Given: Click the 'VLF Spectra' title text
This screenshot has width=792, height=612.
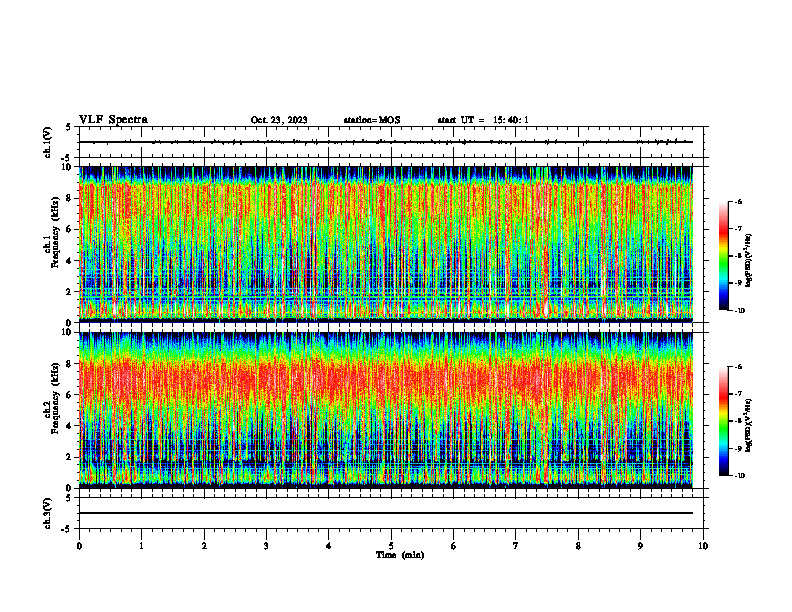Looking at the screenshot, I should (113, 120).
